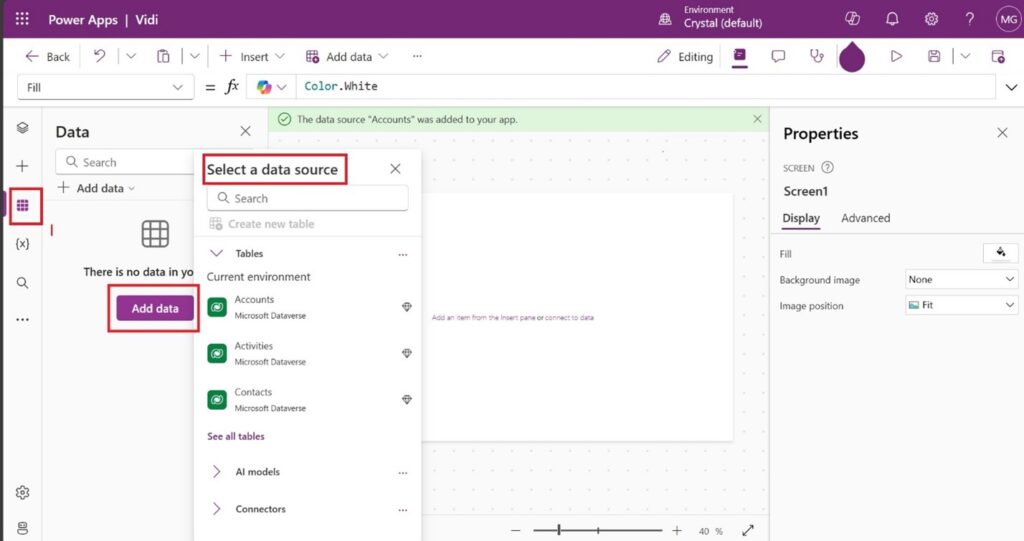Image resolution: width=1024 pixels, height=541 pixels.
Task: Click the Preview app play icon
Action: 896,57
